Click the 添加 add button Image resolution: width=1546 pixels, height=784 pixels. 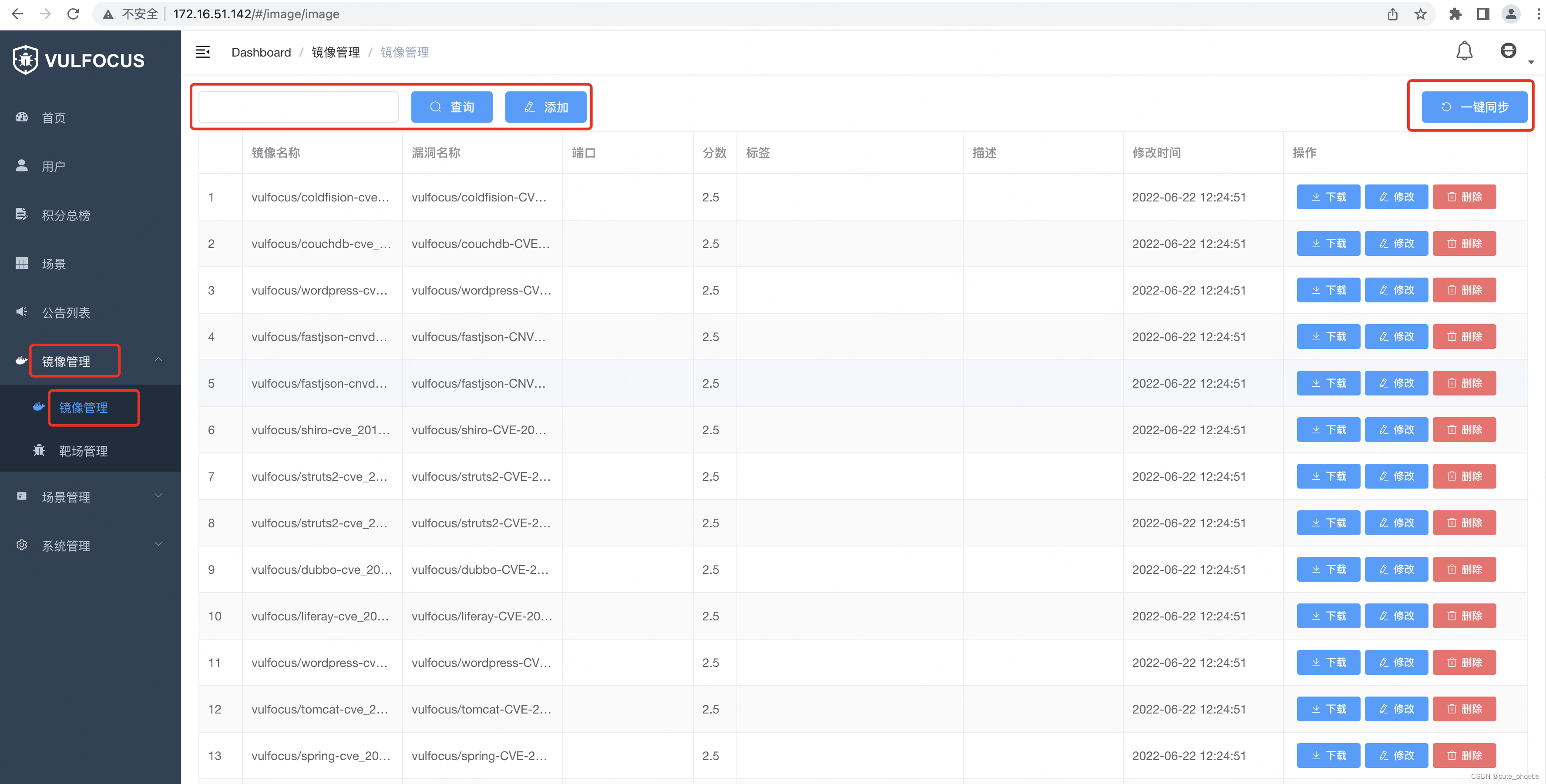545,107
